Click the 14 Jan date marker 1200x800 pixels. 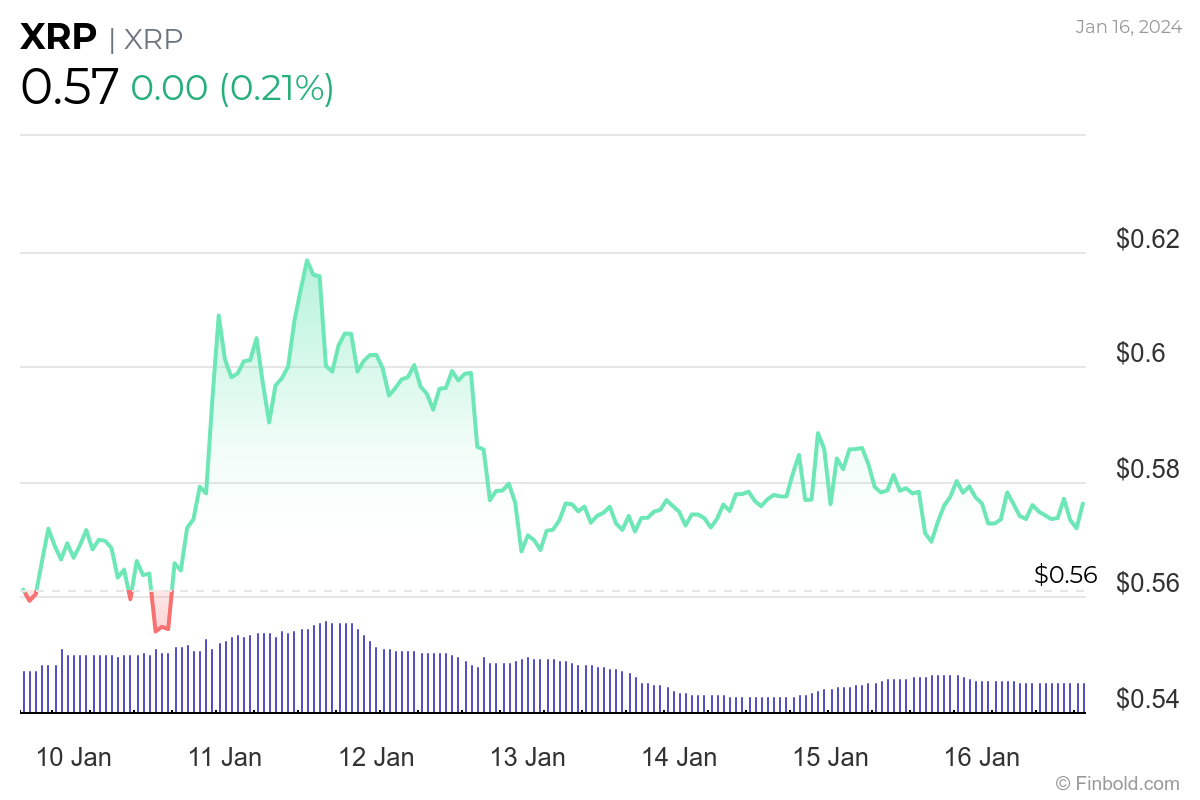680,758
